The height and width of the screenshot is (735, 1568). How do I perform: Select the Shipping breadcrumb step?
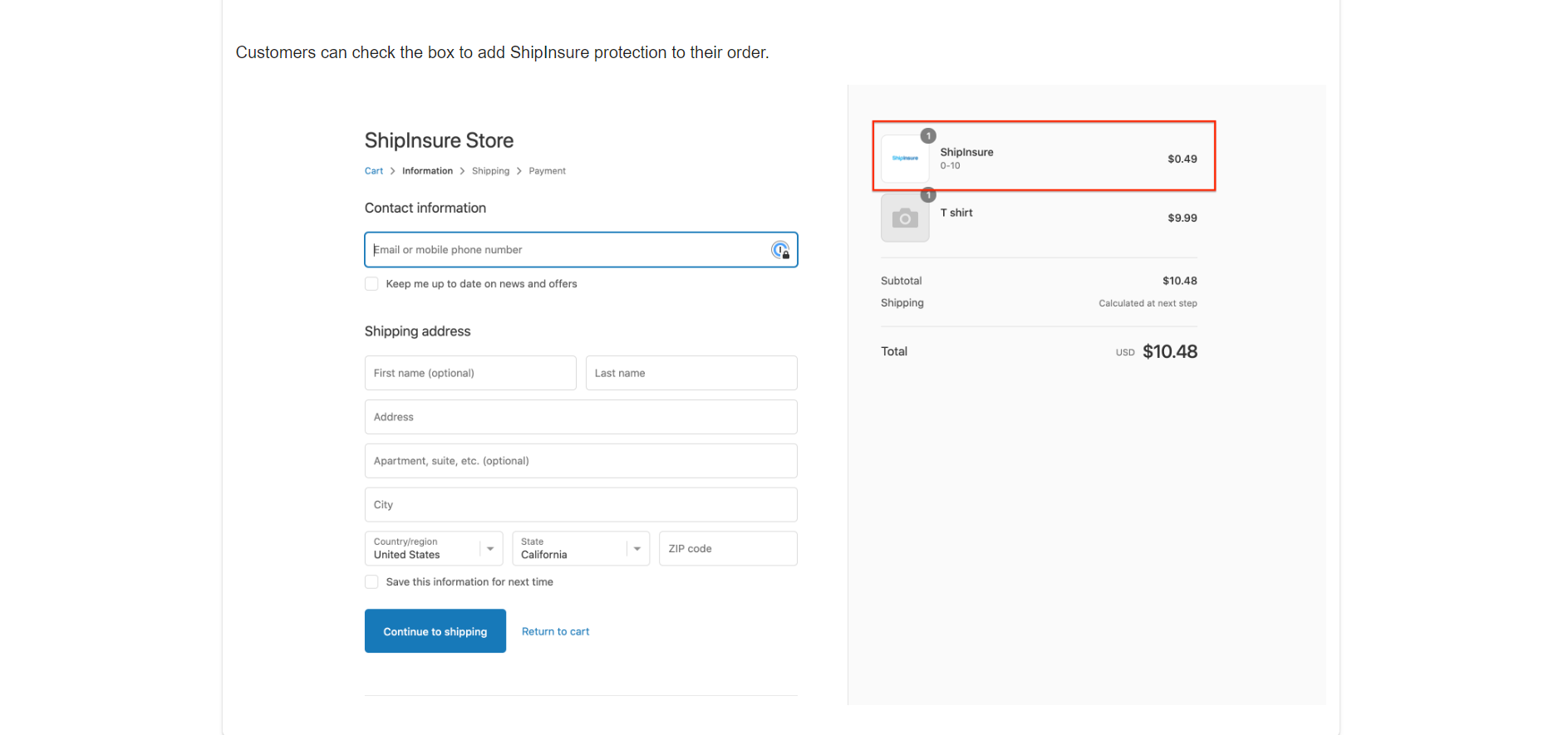490,171
